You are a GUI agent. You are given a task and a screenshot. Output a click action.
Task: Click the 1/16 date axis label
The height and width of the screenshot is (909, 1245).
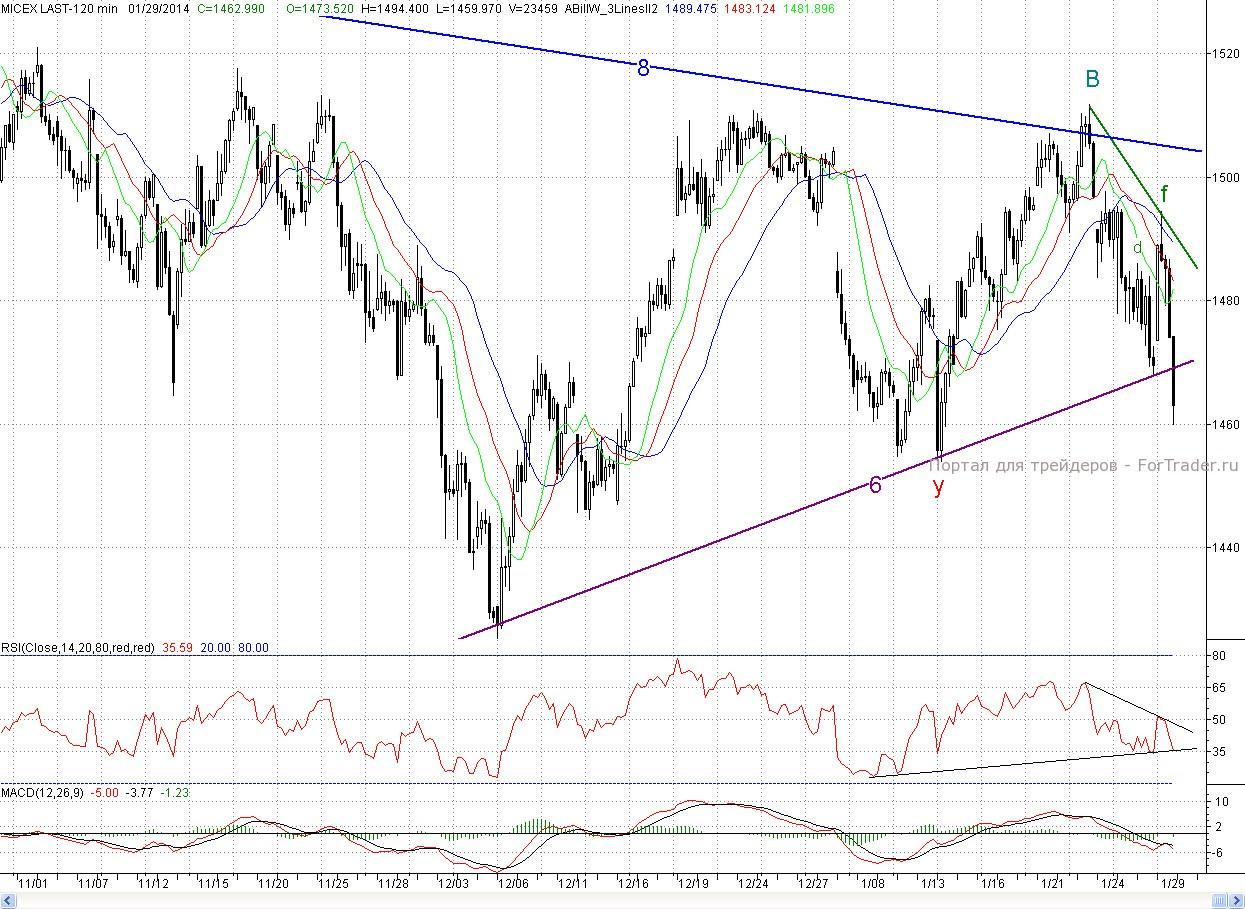(992, 884)
